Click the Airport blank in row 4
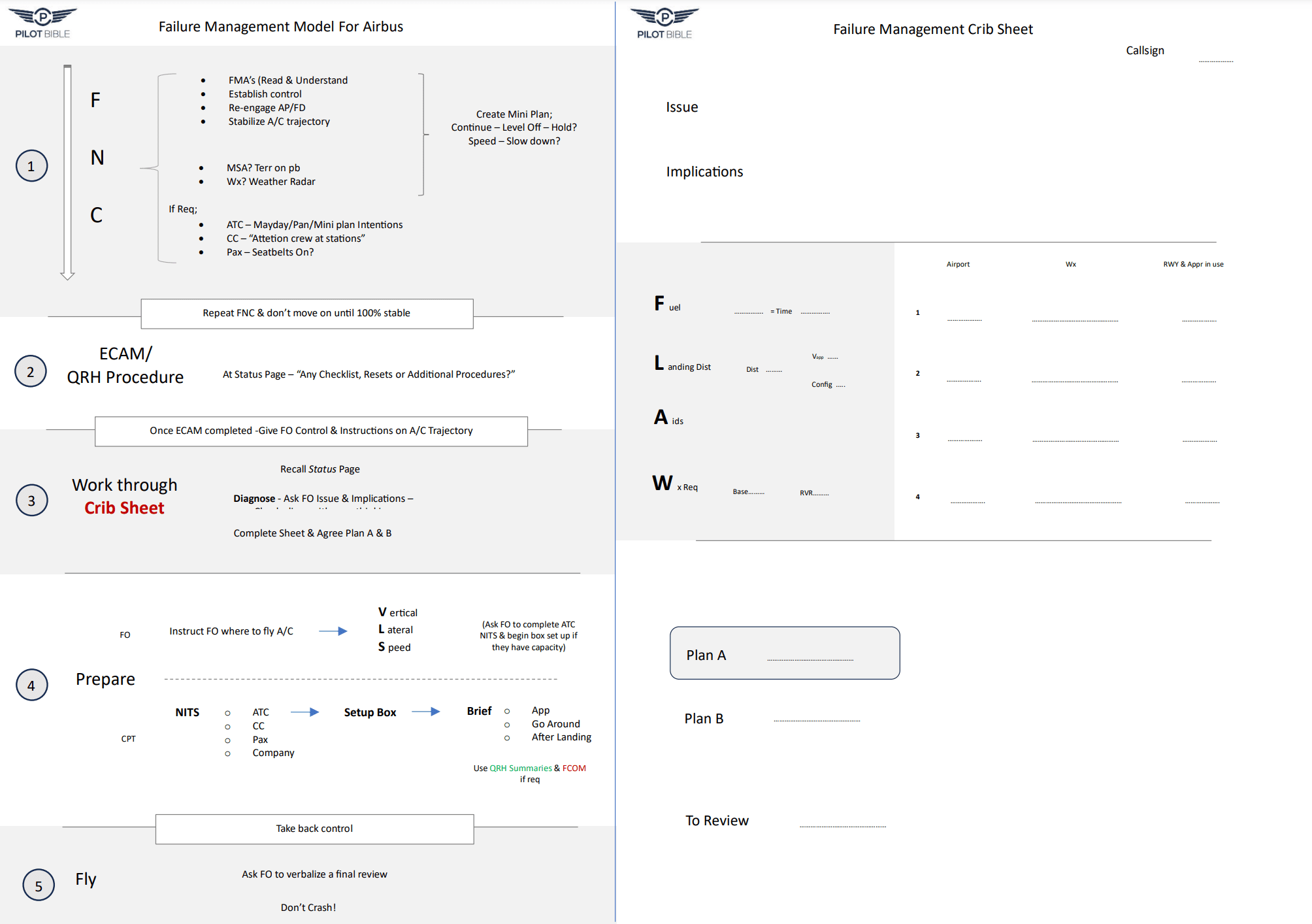1312x924 pixels. tap(968, 502)
